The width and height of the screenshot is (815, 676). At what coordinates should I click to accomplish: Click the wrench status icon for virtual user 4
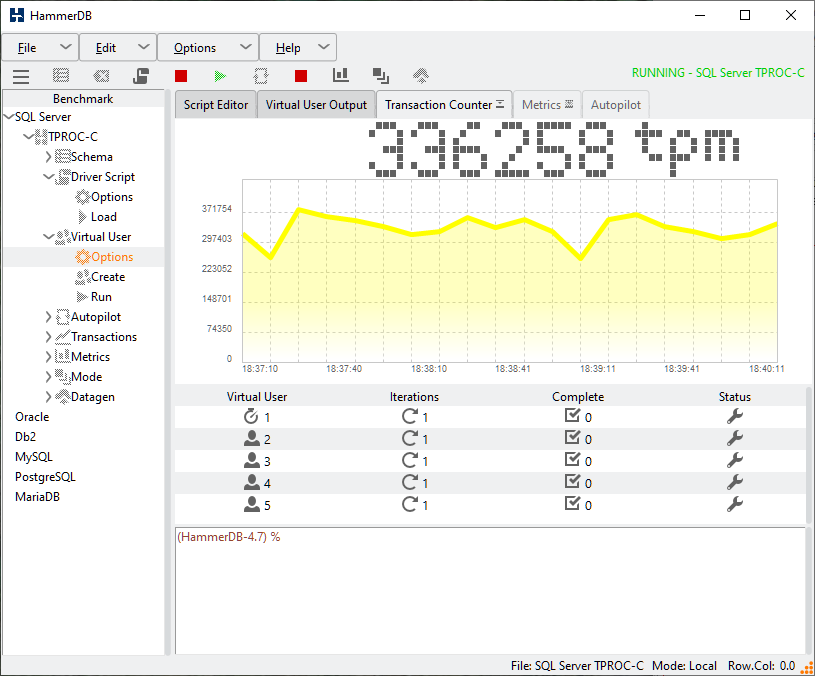point(734,482)
